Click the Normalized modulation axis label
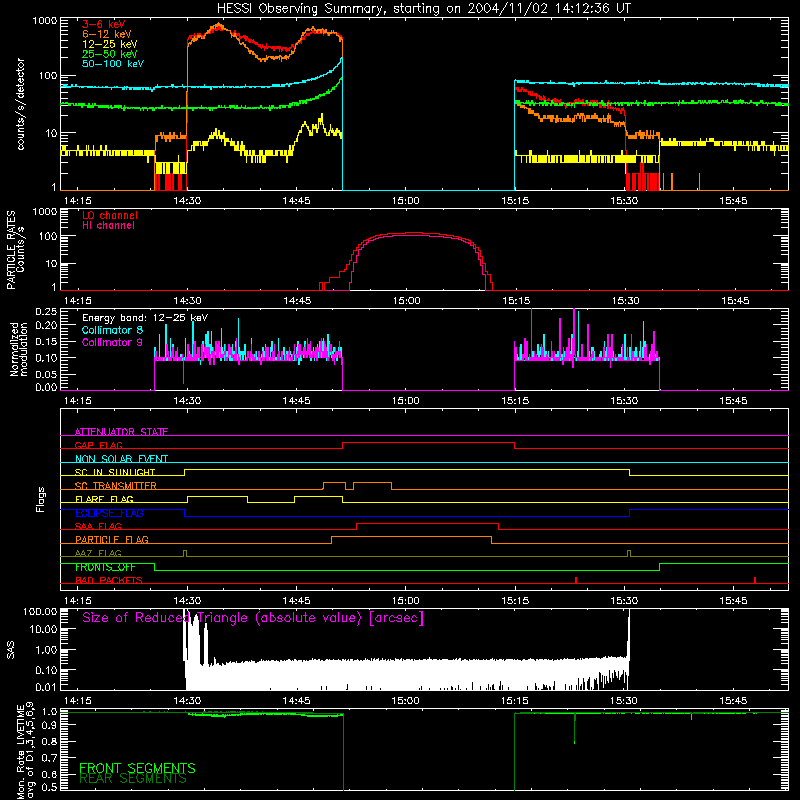This screenshot has width=800, height=800. 18,349
